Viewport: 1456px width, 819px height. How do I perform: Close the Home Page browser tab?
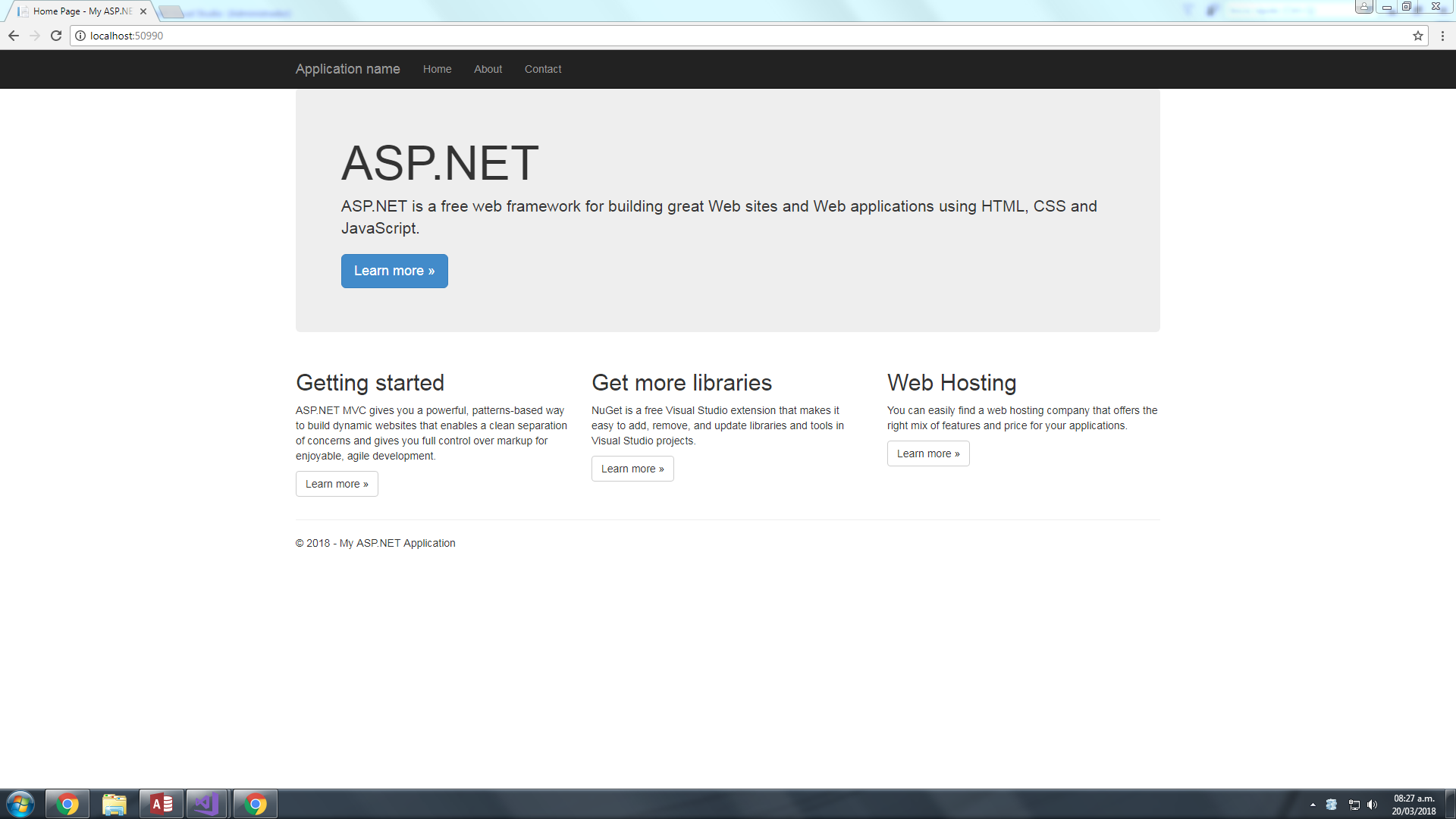click(143, 11)
